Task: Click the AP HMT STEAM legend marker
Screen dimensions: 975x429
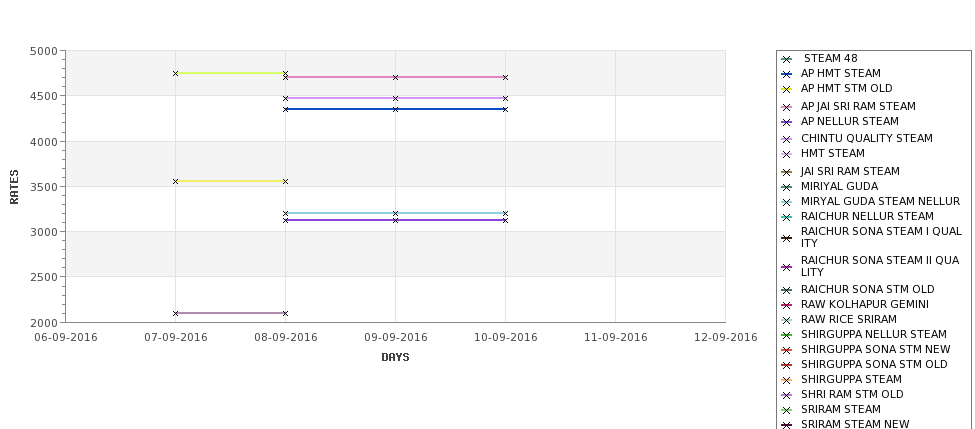Action: (786, 74)
